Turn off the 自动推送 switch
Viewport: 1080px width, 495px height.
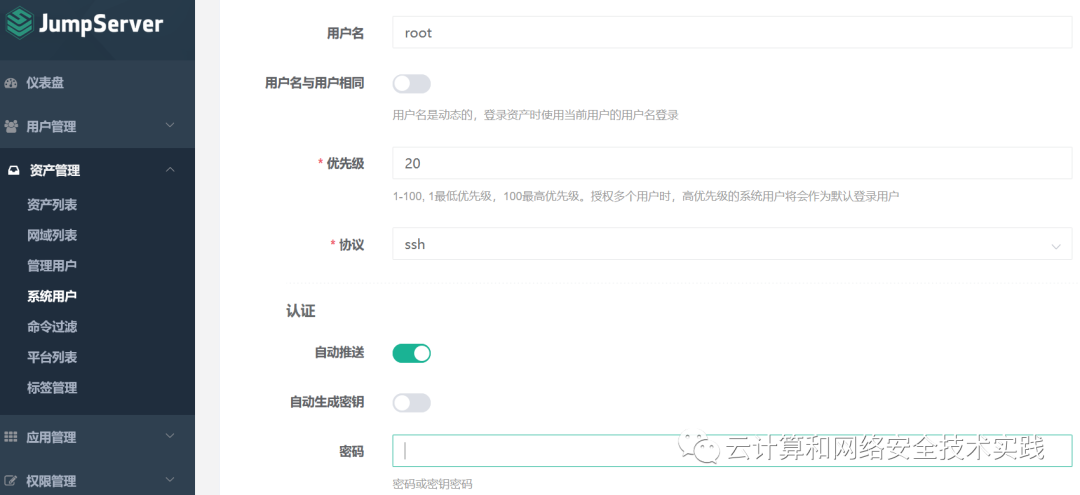pos(411,353)
